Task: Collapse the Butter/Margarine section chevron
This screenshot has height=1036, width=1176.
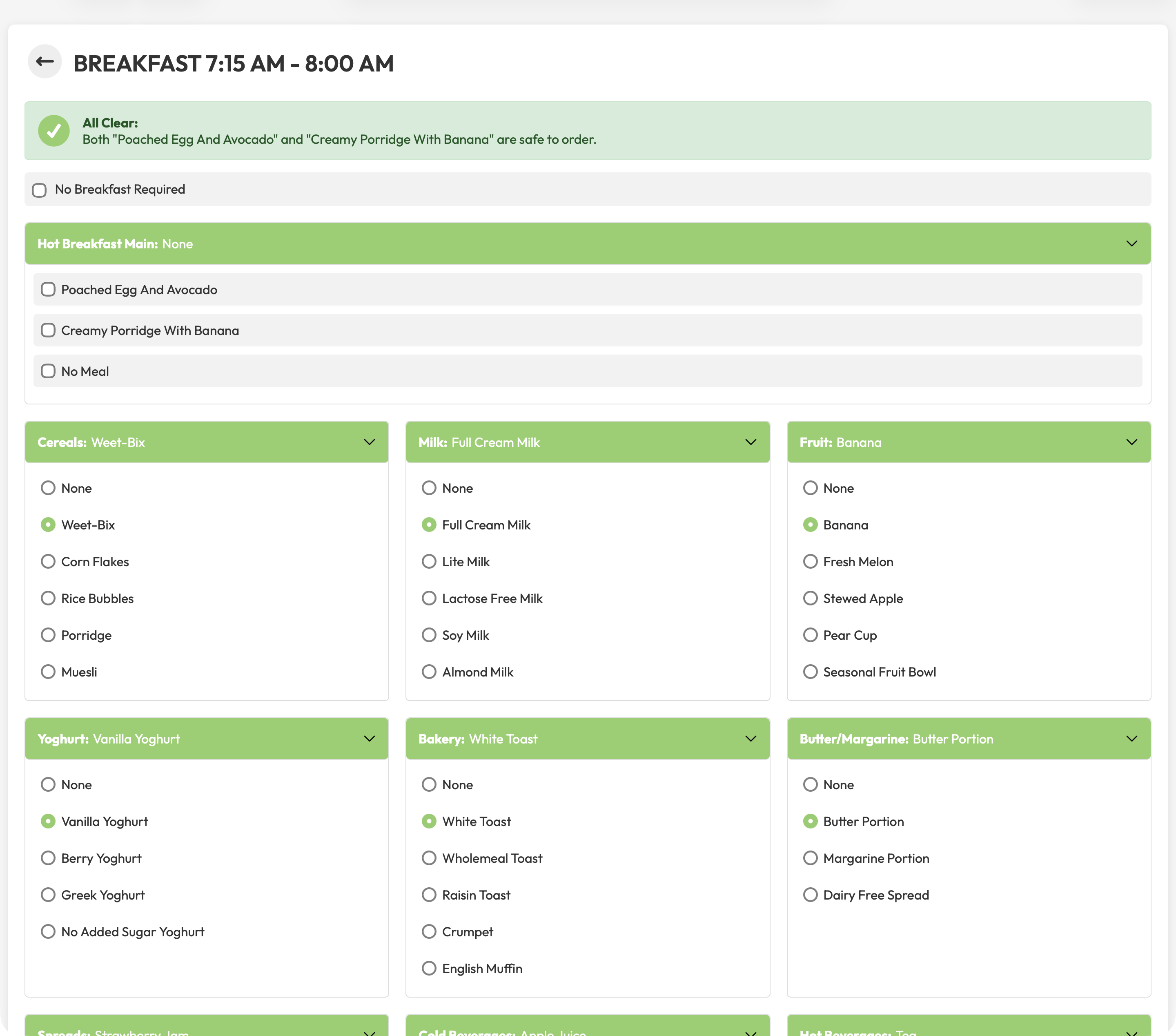Action: [x=1131, y=739]
